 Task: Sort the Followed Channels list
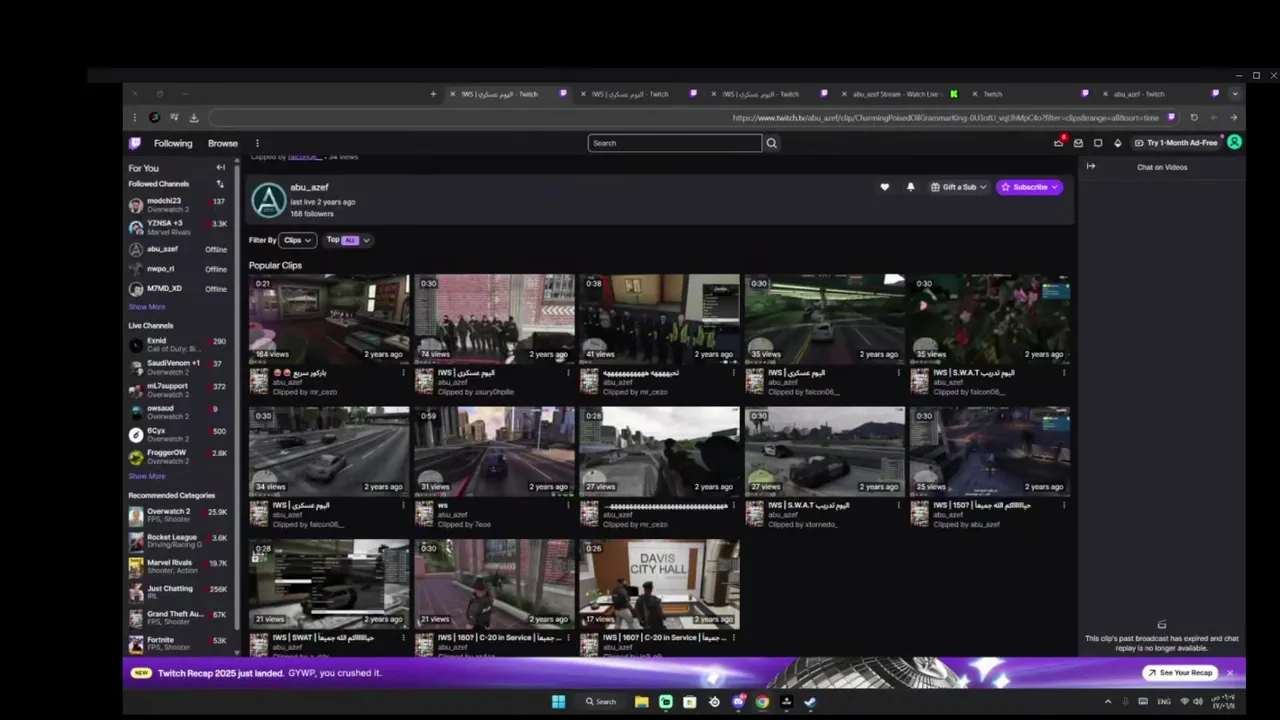click(x=220, y=184)
